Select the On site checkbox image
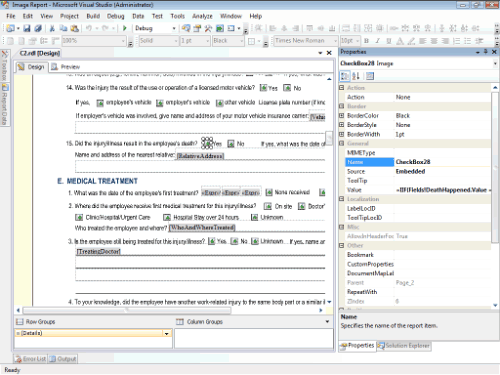Image resolution: width=500 pixels, height=375 pixels. pyautogui.click(x=268, y=206)
